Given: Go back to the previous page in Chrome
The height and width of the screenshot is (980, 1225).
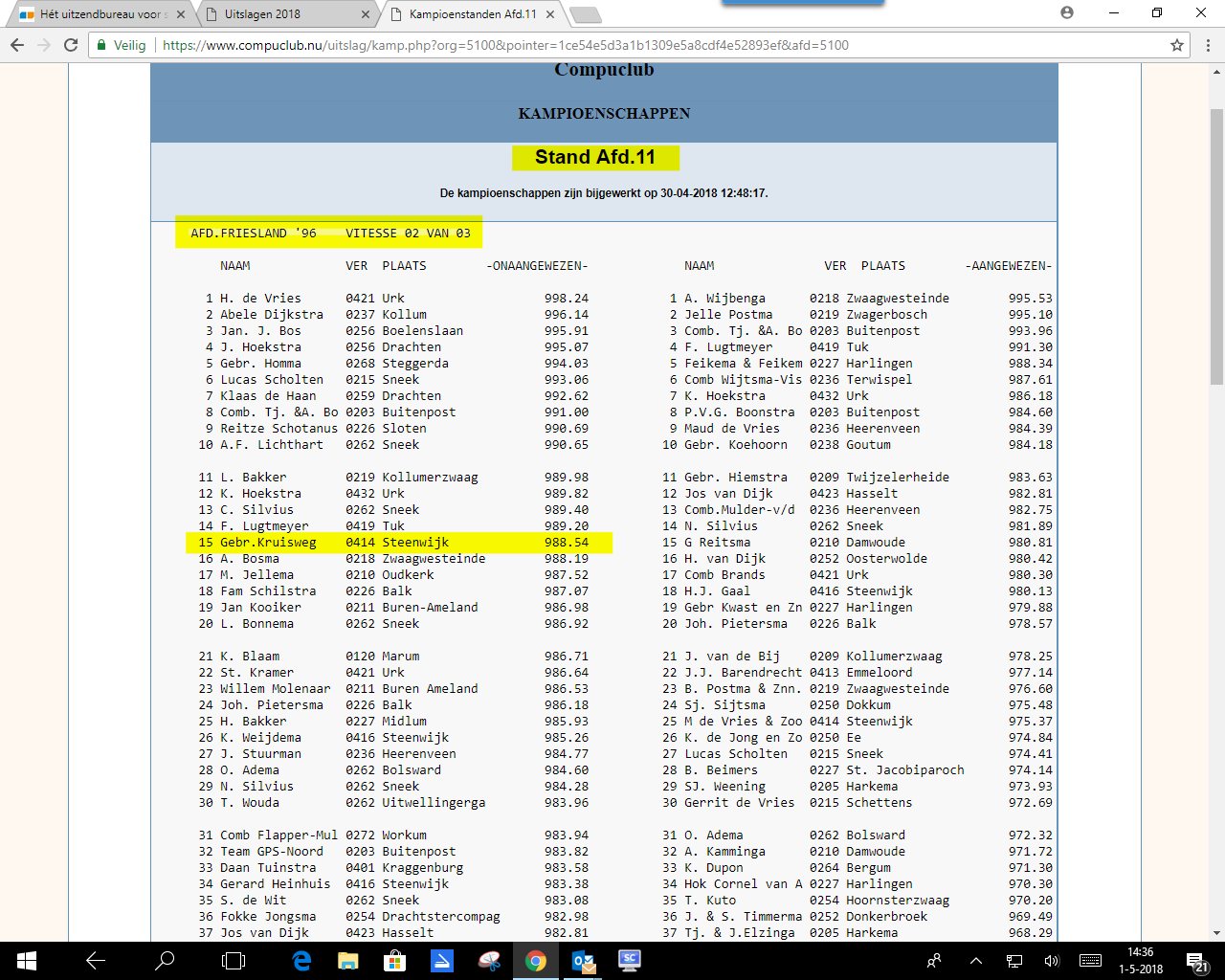Looking at the screenshot, I should pyautogui.click(x=17, y=45).
